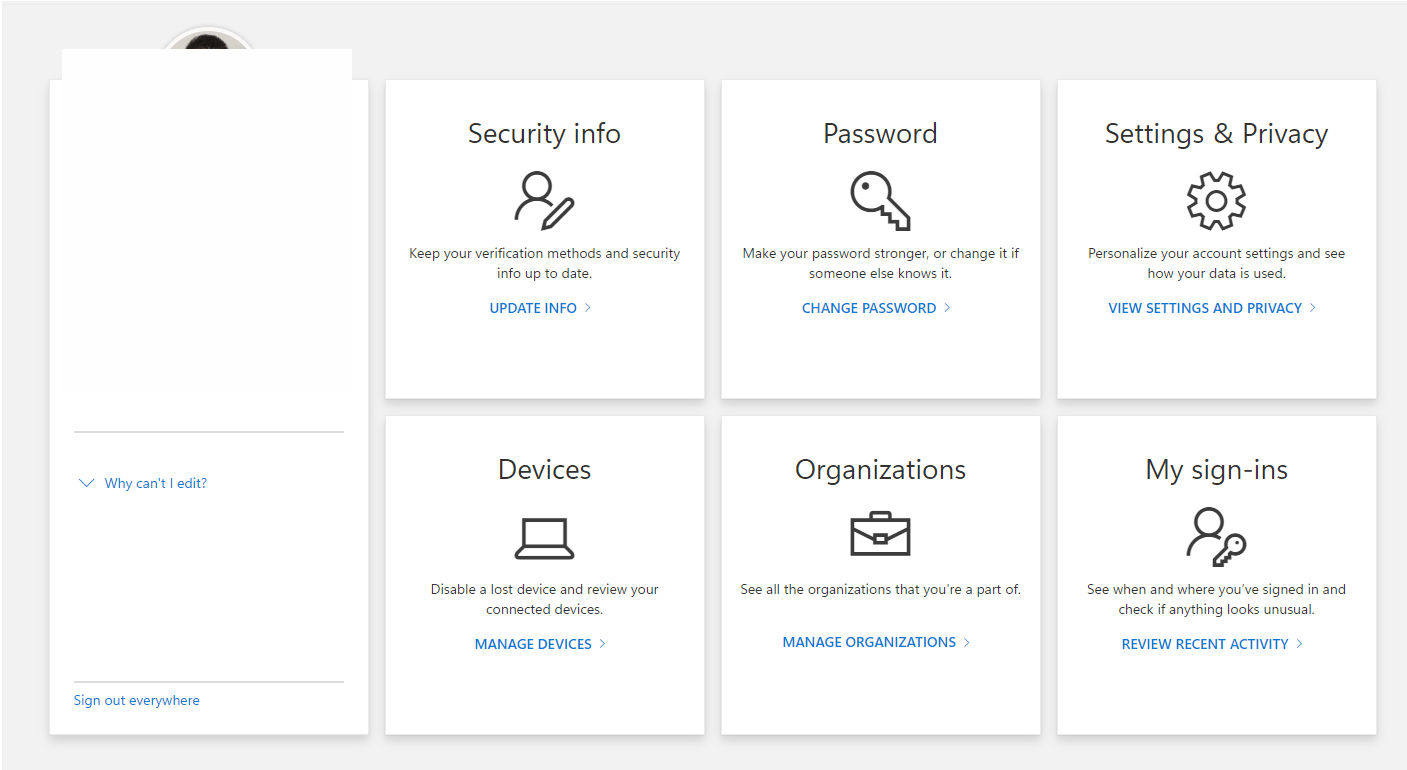The image size is (1407, 770).
Task: Click the Organizations briefcase icon
Action: 880,535
